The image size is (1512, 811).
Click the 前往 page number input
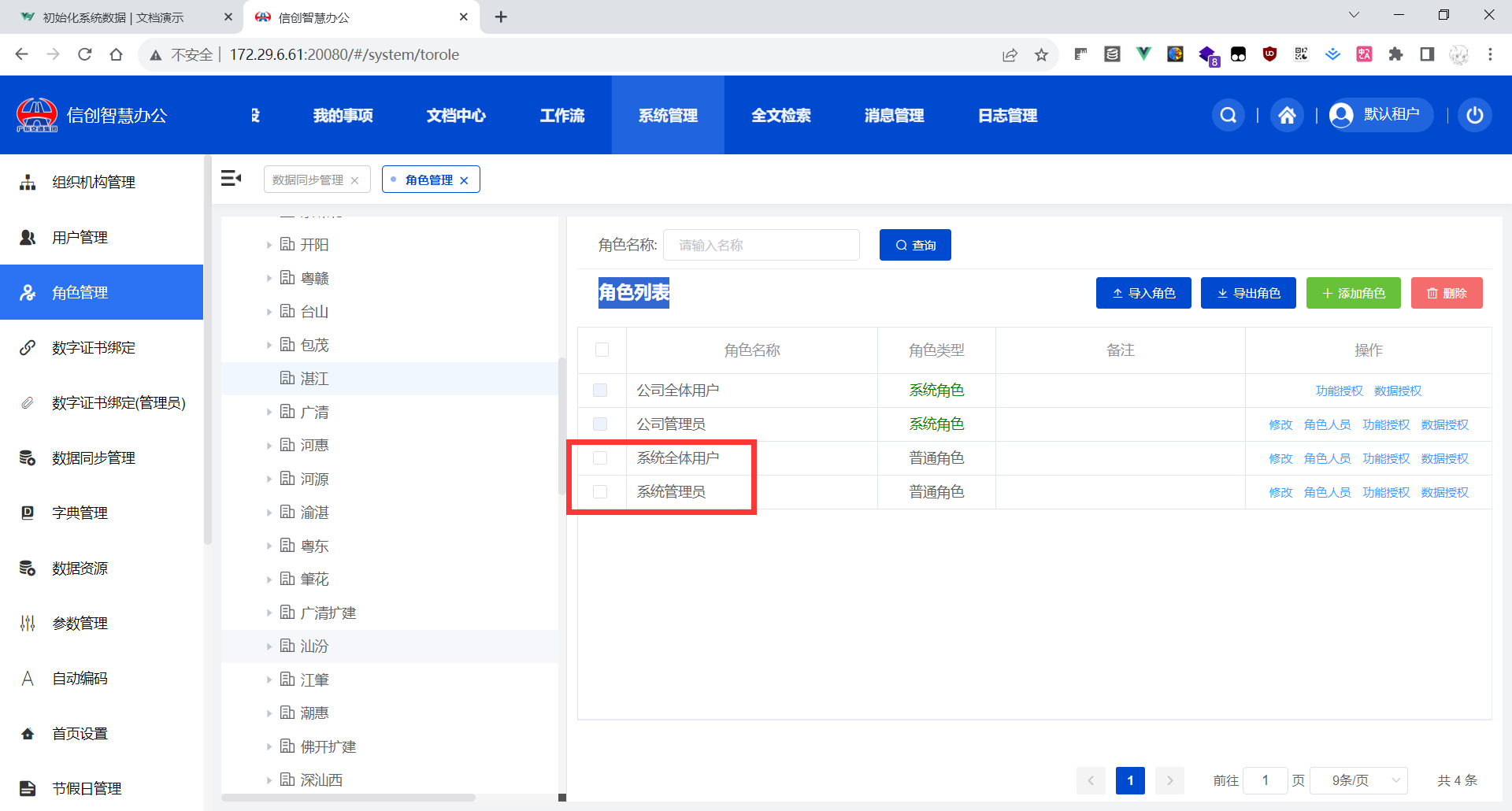pyautogui.click(x=1265, y=780)
